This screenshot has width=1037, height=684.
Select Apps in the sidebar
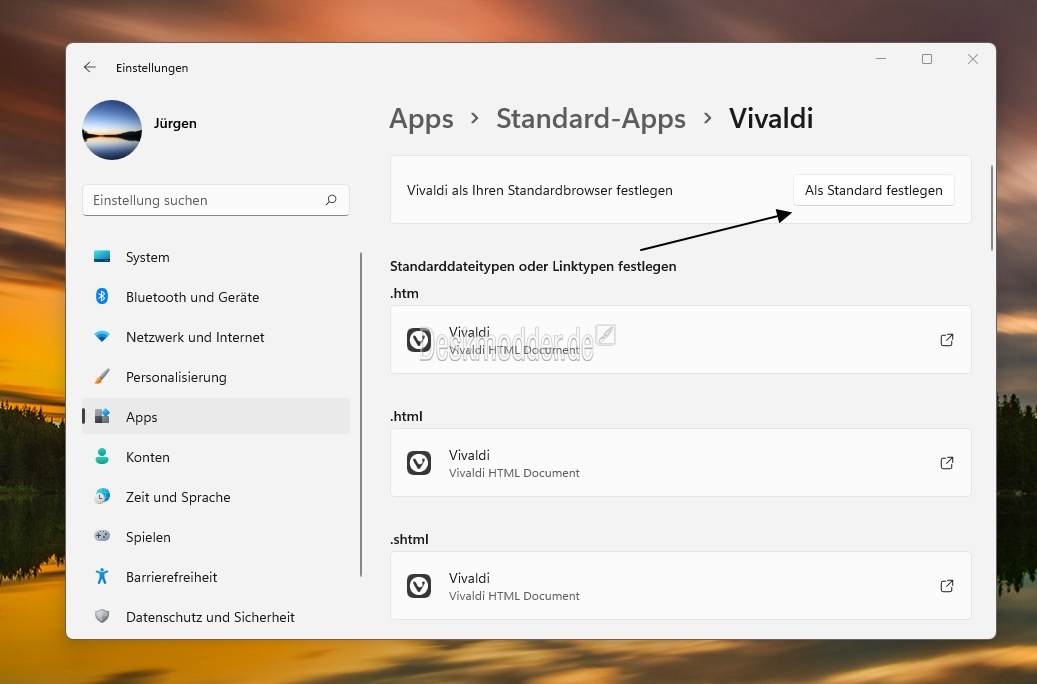[216, 417]
